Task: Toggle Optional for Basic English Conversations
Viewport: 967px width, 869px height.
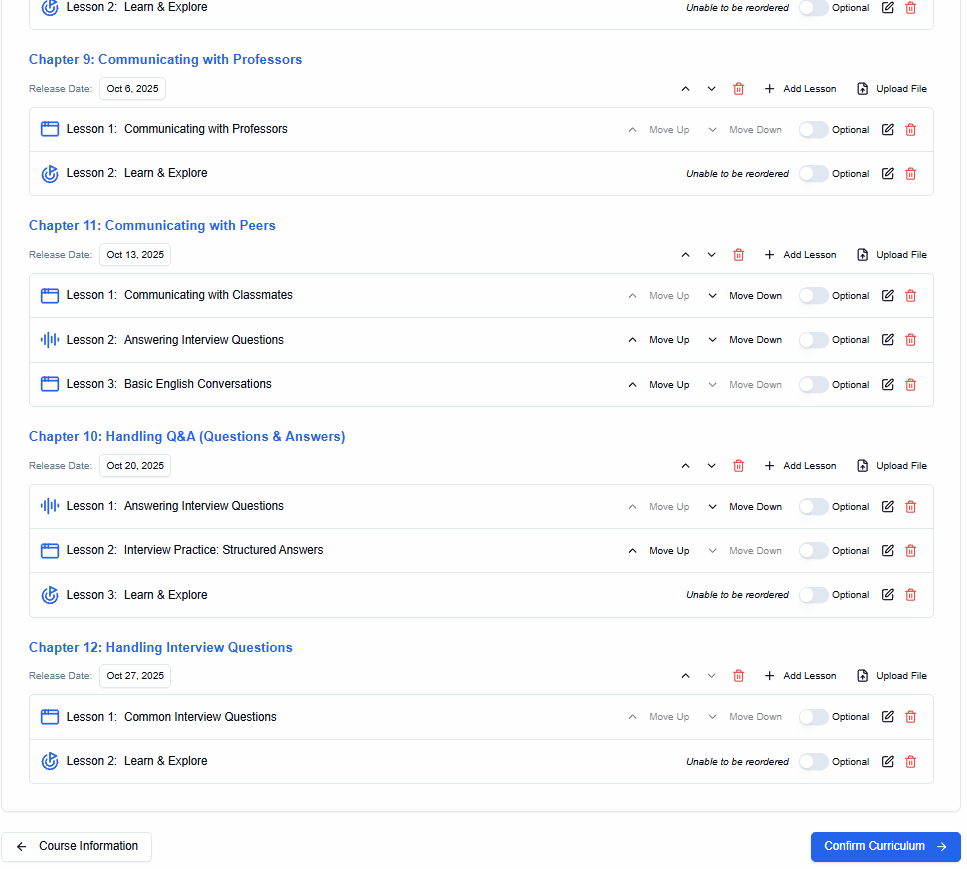Action: click(x=813, y=384)
